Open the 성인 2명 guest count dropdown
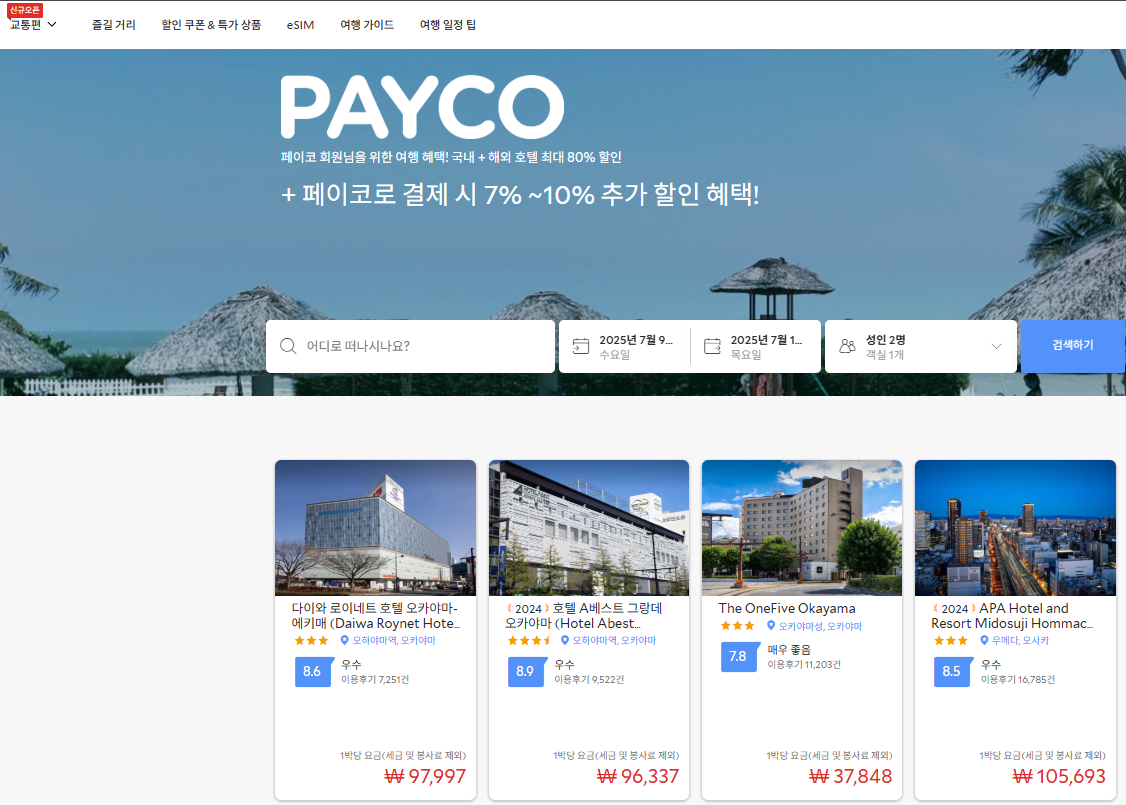The height and width of the screenshot is (805, 1126). (920, 345)
